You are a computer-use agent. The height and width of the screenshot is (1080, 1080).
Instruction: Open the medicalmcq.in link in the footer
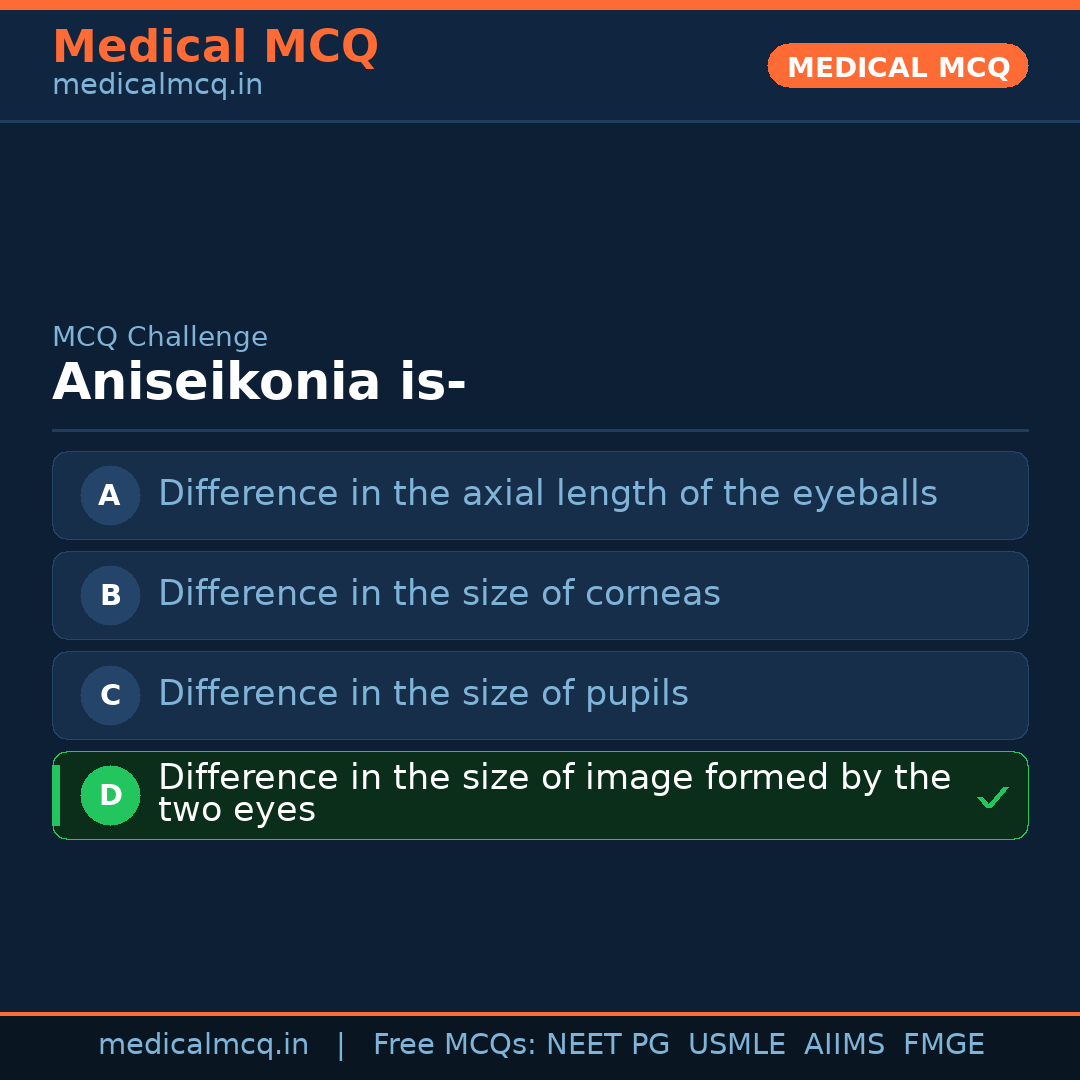point(203,1045)
